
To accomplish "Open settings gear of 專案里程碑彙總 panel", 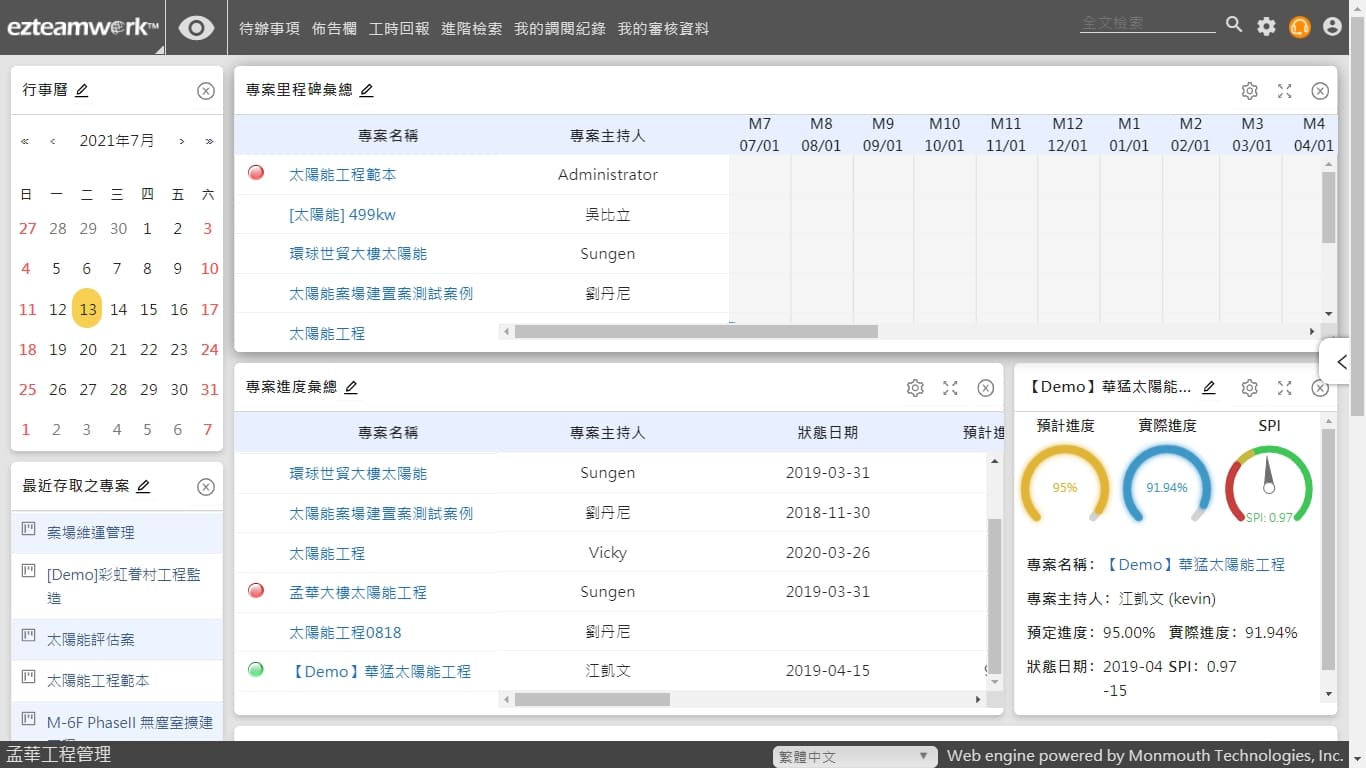I will click(x=1249, y=91).
